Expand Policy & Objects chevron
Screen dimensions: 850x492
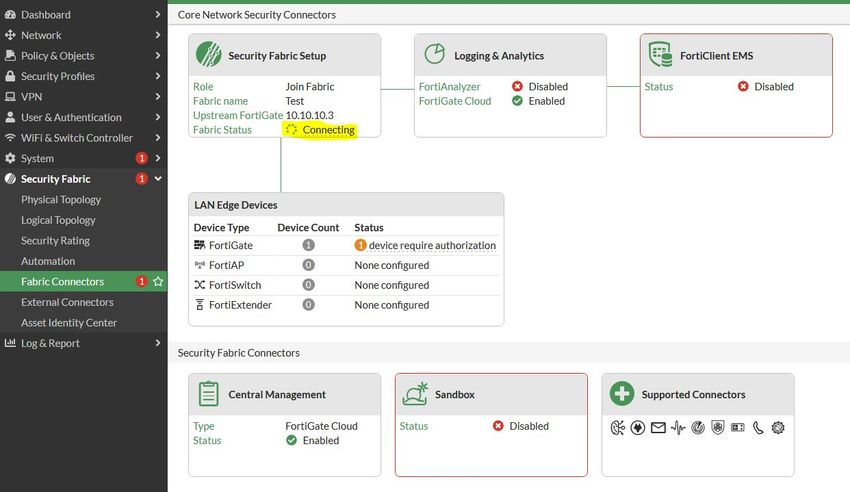(158, 56)
